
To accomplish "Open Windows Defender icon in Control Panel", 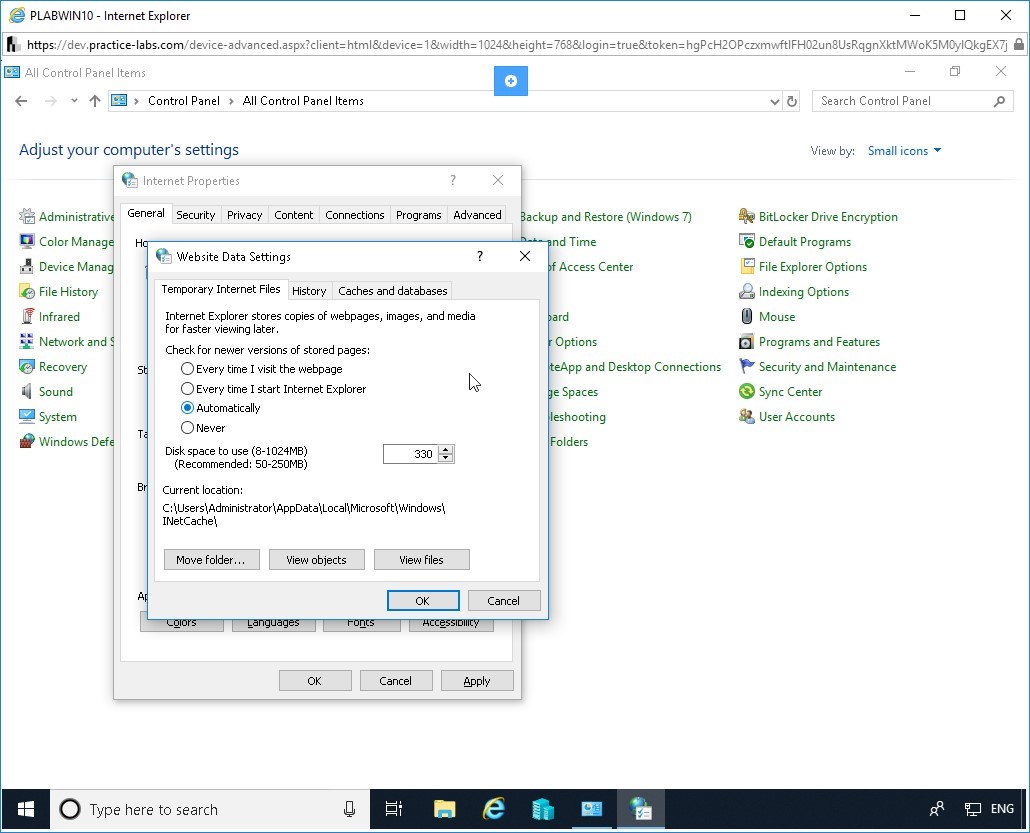I will point(27,441).
